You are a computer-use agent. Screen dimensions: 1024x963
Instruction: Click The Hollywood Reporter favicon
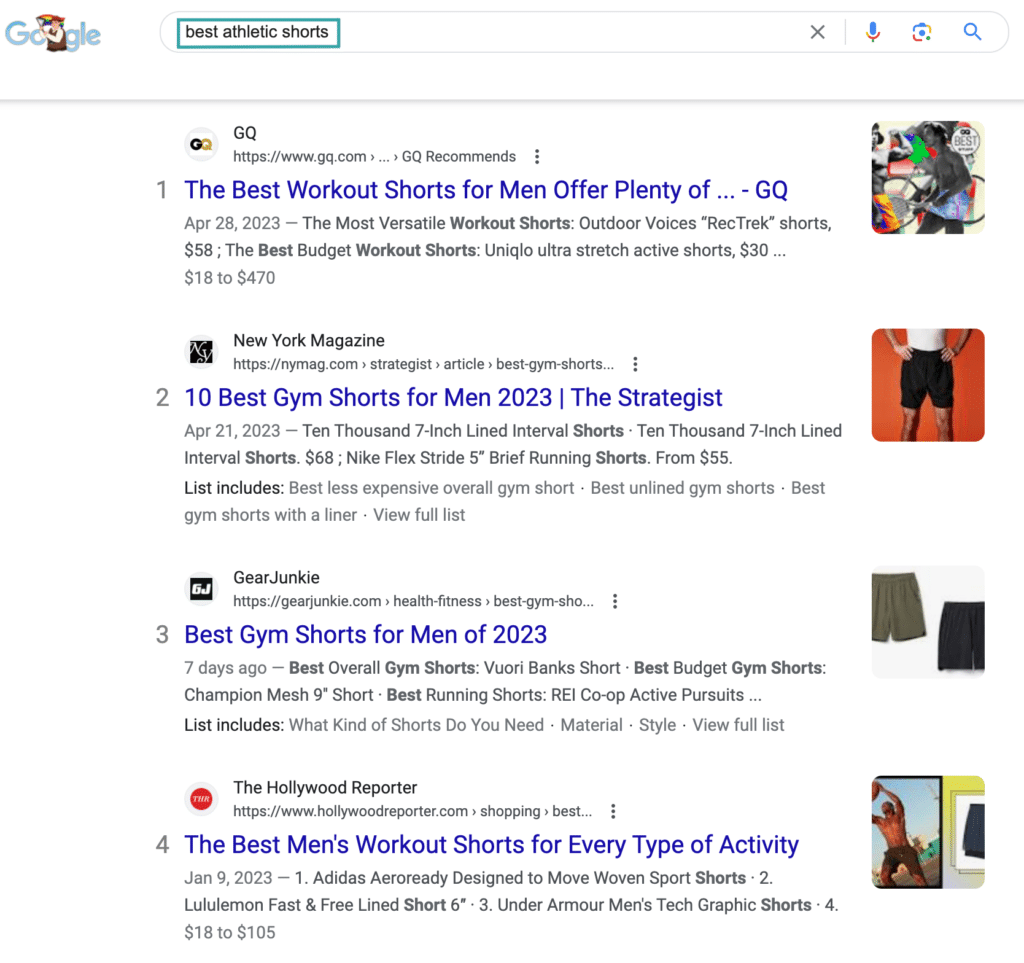pyautogui.click(x=201, y=799)
